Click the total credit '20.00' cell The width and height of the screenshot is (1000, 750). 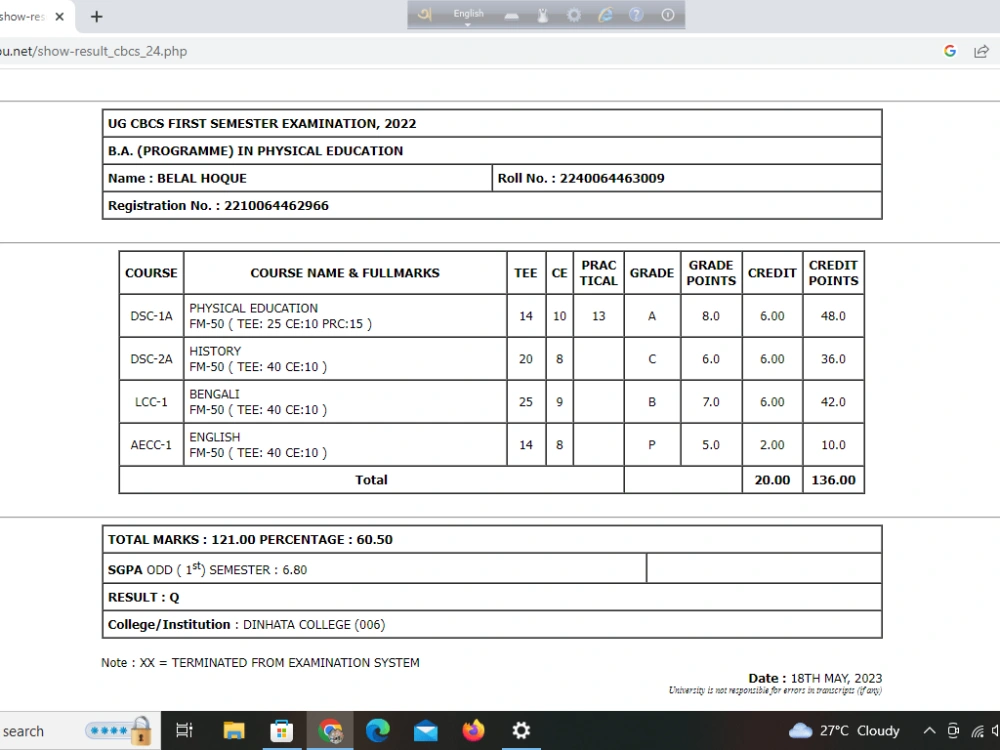click(x=772, y=480)
